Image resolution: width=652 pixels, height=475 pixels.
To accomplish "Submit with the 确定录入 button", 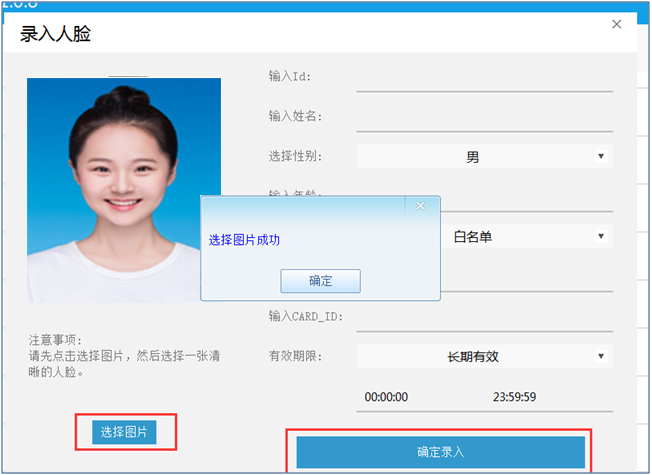I will click(440, 451).
